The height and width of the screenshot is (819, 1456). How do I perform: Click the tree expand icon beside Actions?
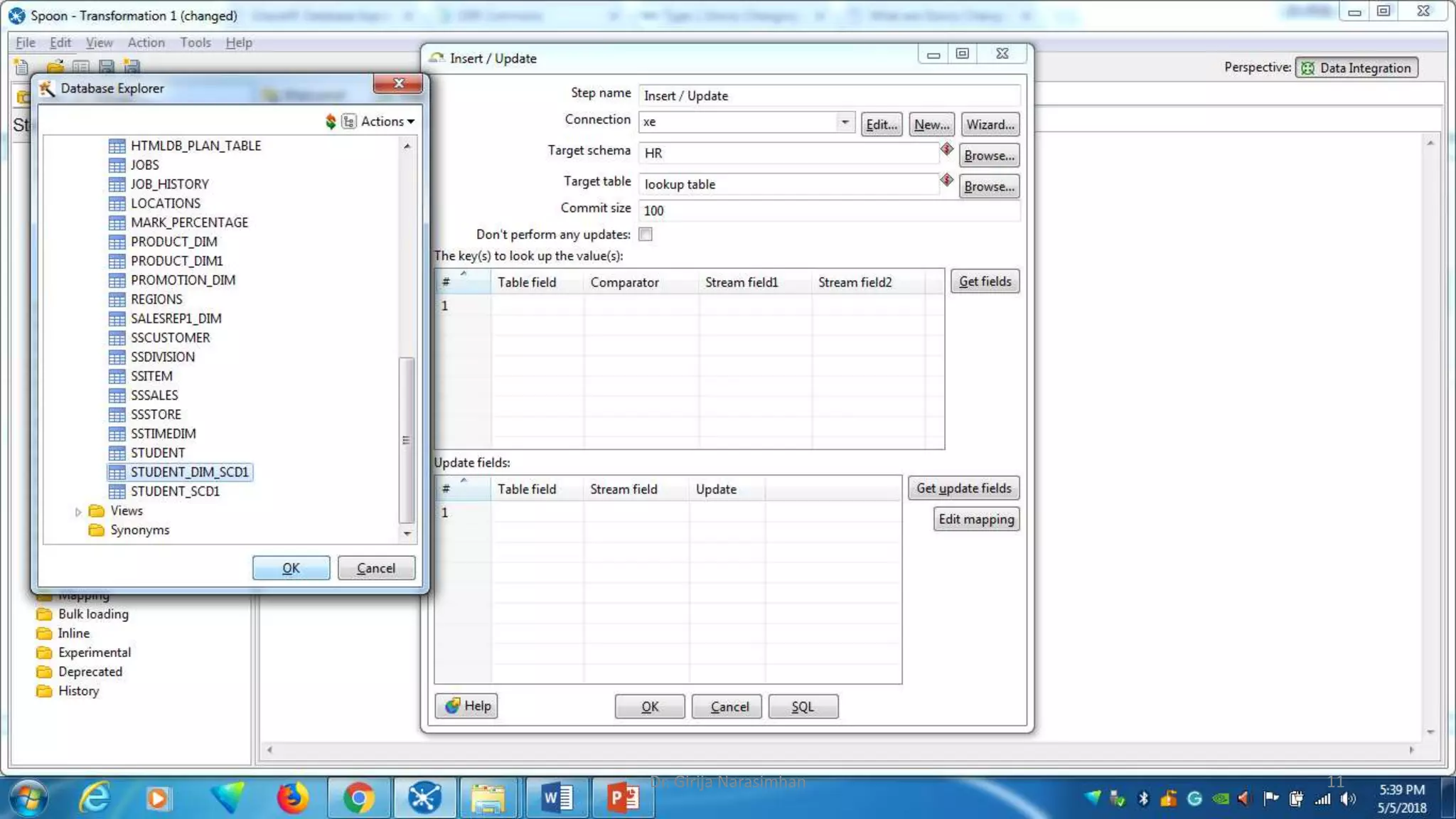pos(348,122)
